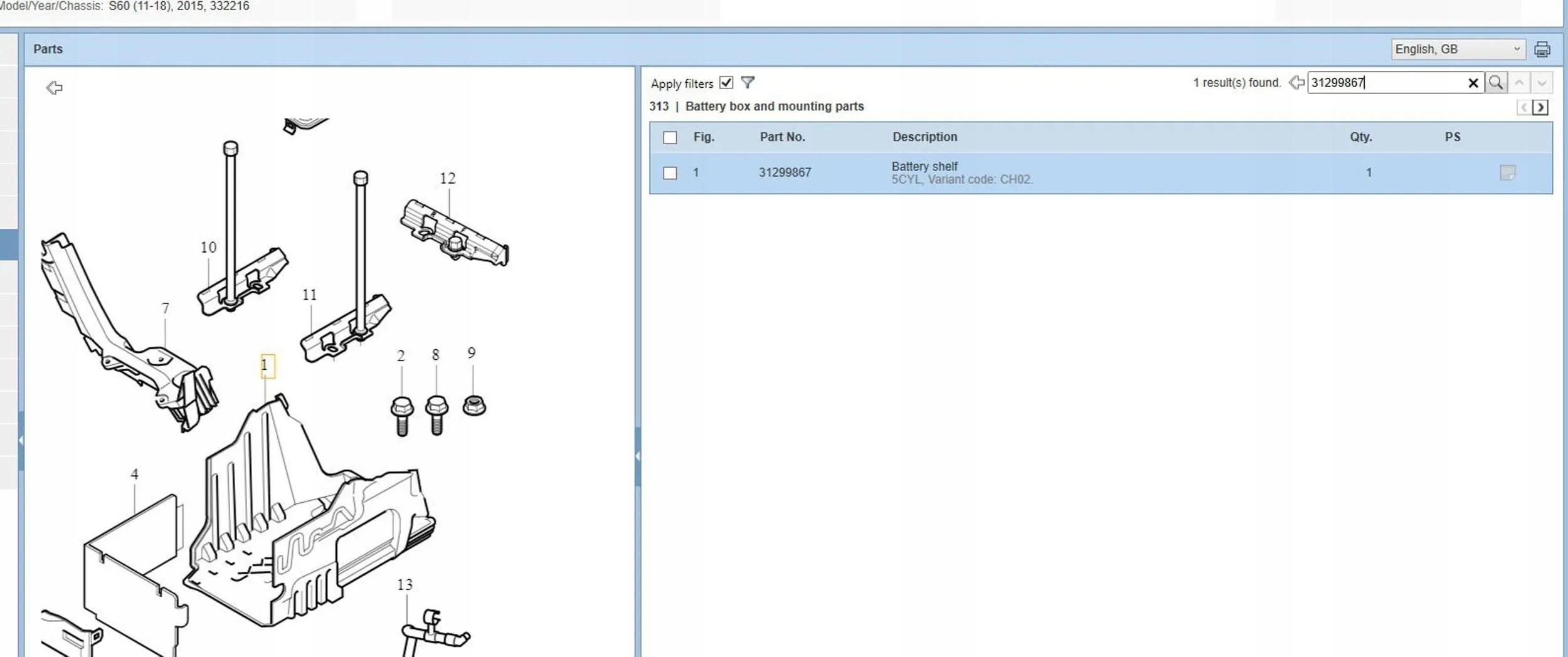Screen dimensions: 1568x657
Task: Collapse the diagram pane with splitter handle
Action: (x=638, y=456)
